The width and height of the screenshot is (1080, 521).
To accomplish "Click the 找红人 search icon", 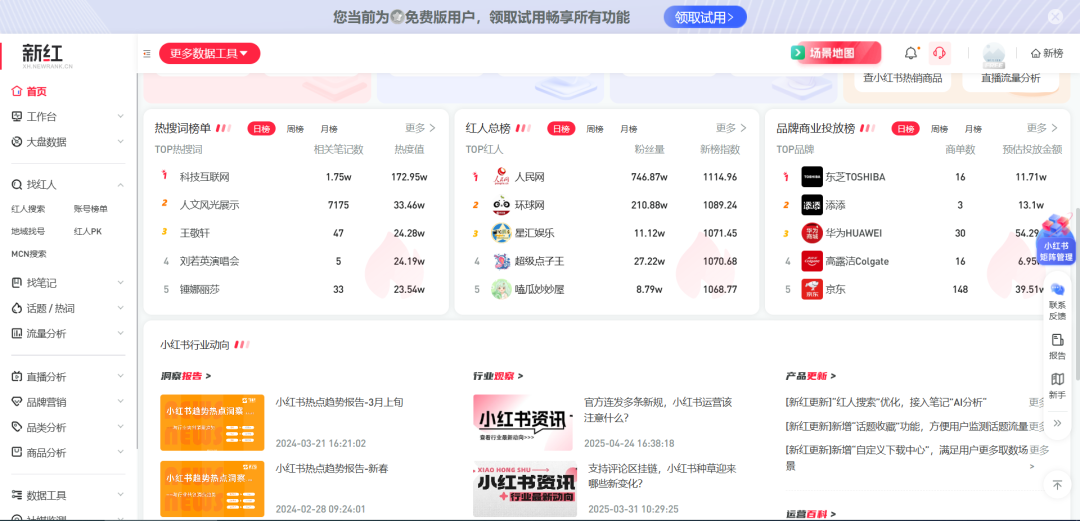I will 17,185.
